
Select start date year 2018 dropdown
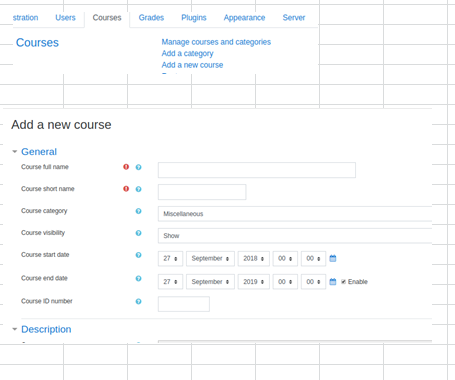coord(254,258)
